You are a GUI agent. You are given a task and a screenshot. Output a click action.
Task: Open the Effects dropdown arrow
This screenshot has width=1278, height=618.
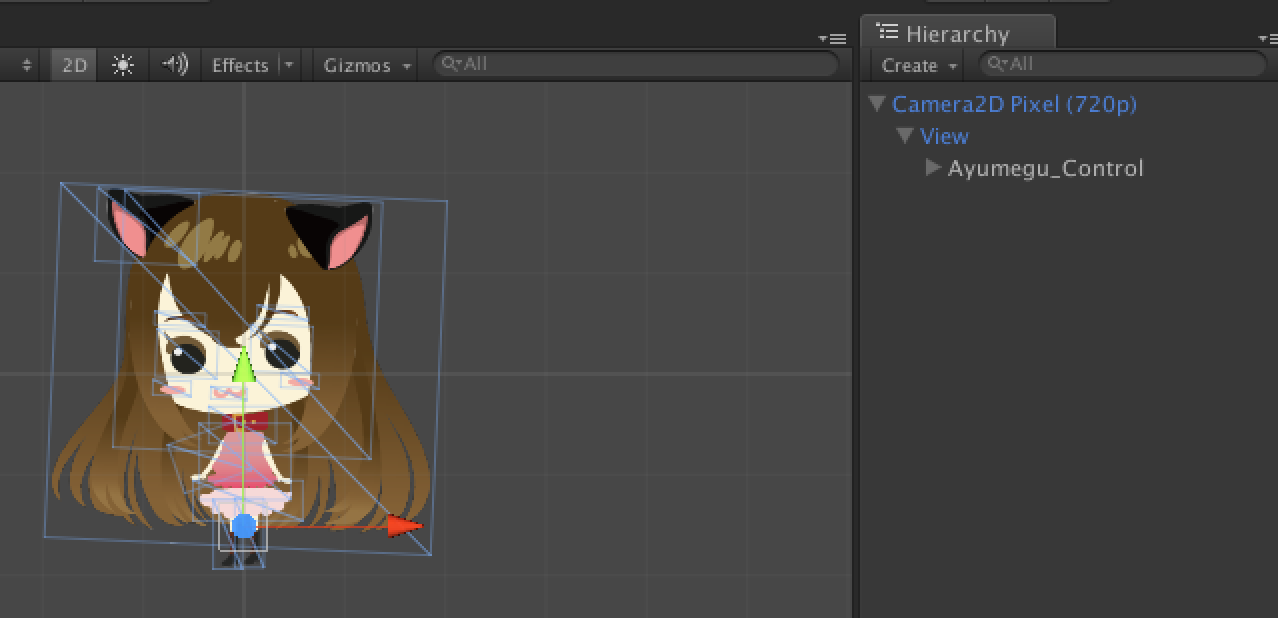pyautogui.click(x=289, y=65)
